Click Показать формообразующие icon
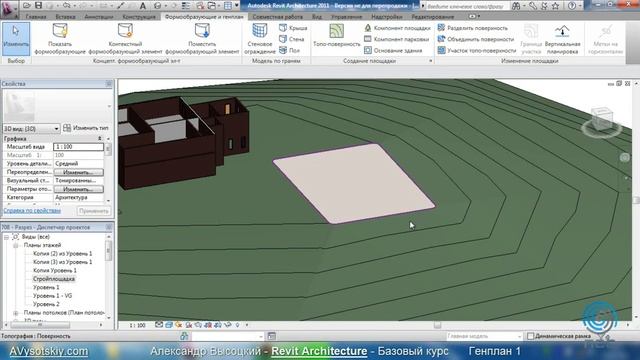The height and width of the screenshot is (360, 640). click(60, 31)
